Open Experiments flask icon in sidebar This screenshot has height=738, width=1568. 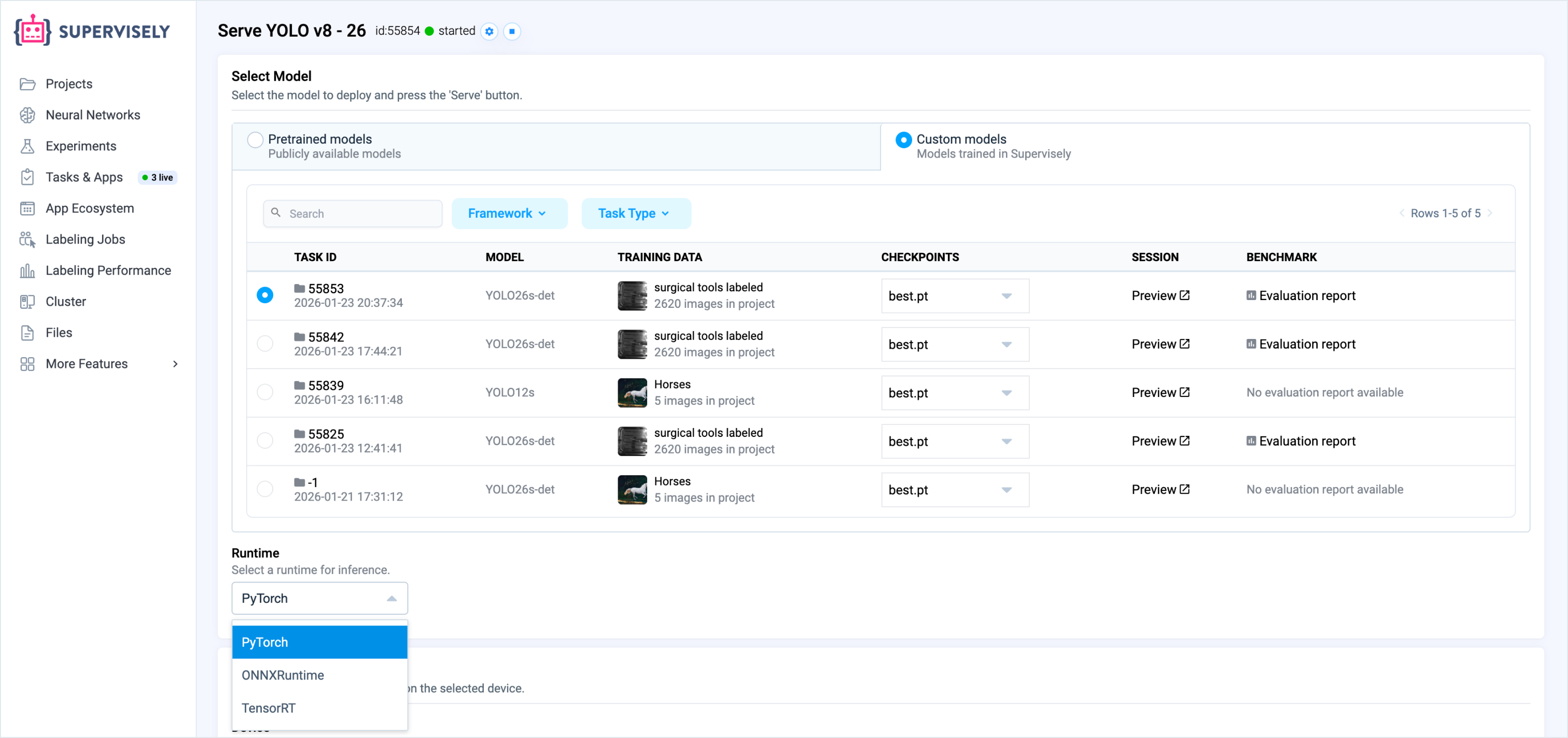coord(27,146)
